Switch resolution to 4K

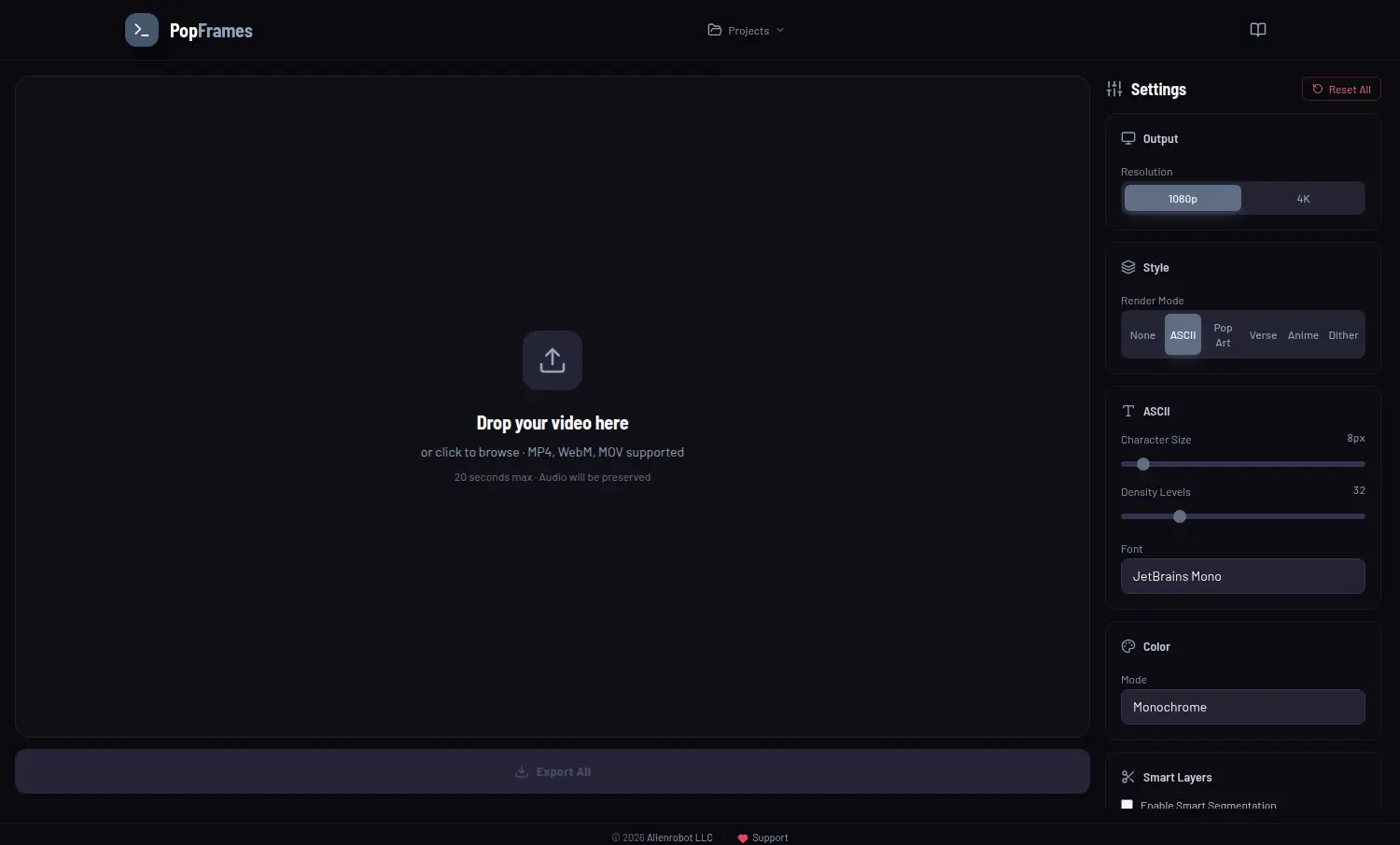pyautogui.click(x=1303, y=199)
